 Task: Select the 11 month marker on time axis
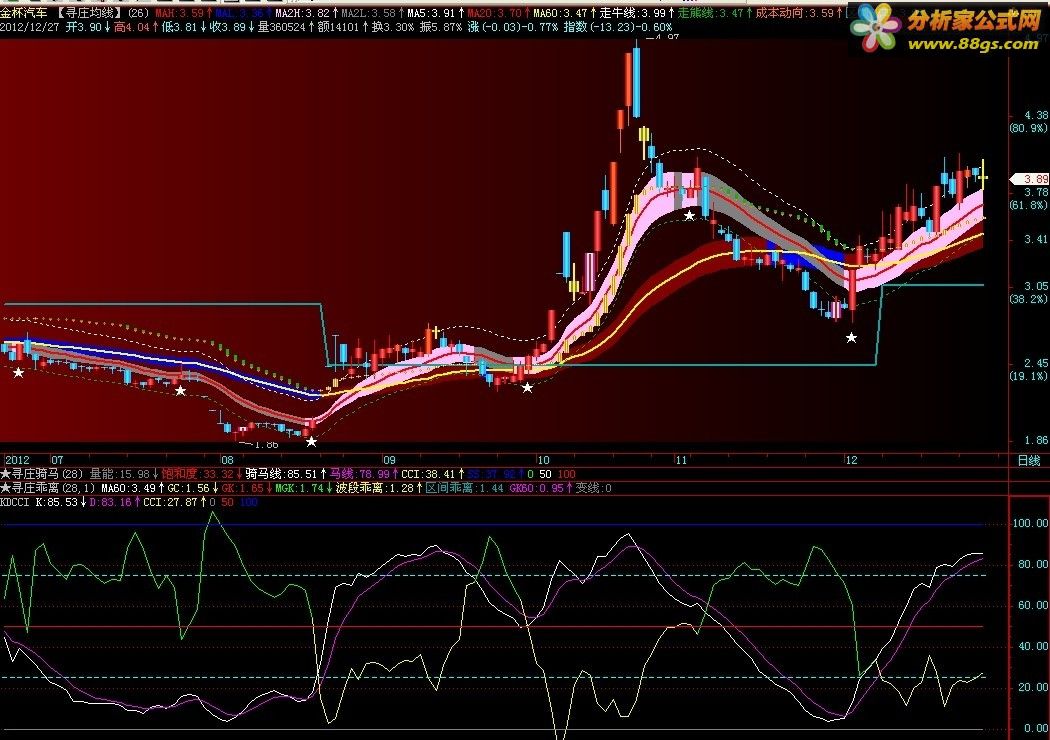coord(681,460)
